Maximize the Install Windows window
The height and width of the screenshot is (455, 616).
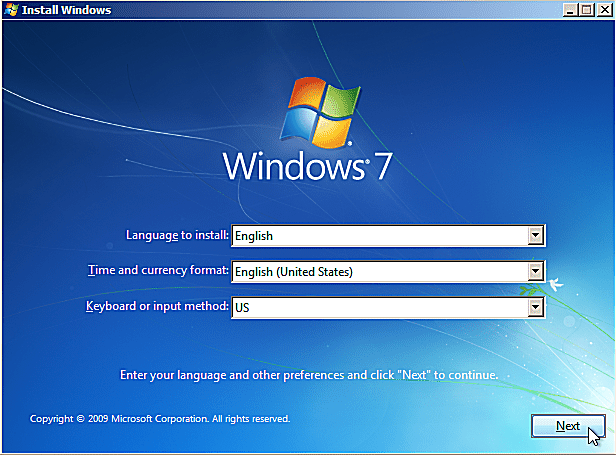[587, 10]
